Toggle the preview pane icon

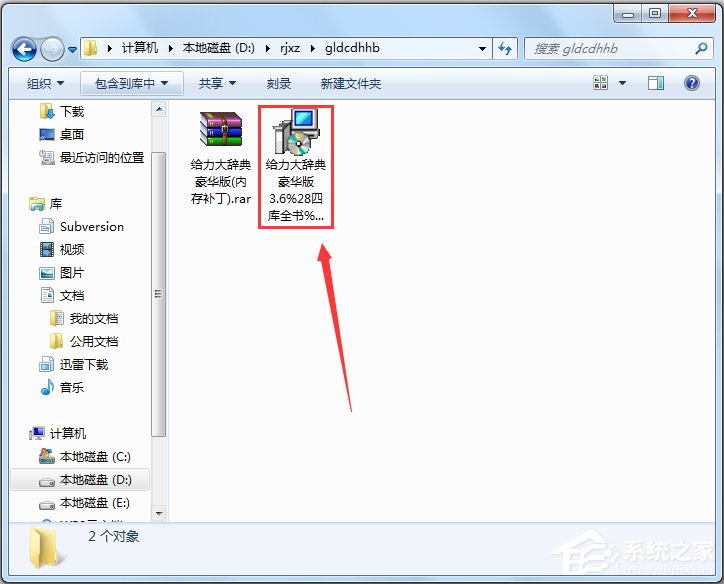click(655, 83)
